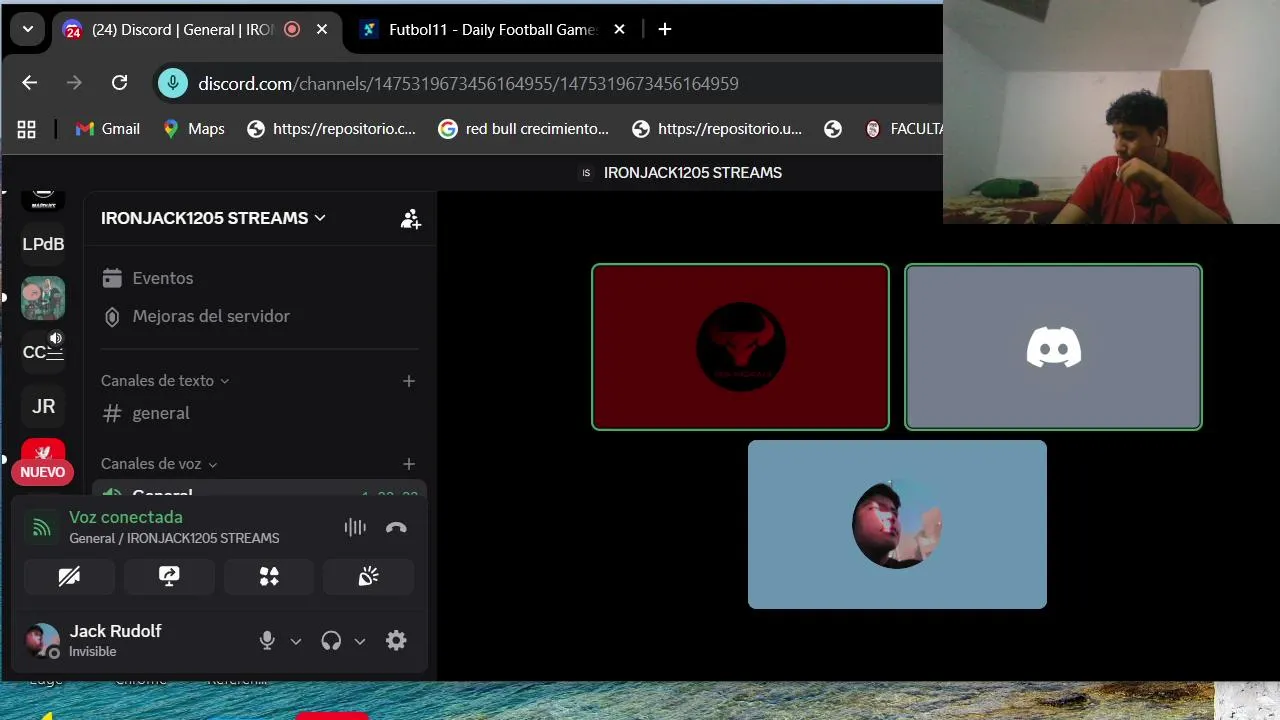The image size is (1280, 720).
Task: Open the Chrome apps grid bookmark
Action: coord(27,129)
